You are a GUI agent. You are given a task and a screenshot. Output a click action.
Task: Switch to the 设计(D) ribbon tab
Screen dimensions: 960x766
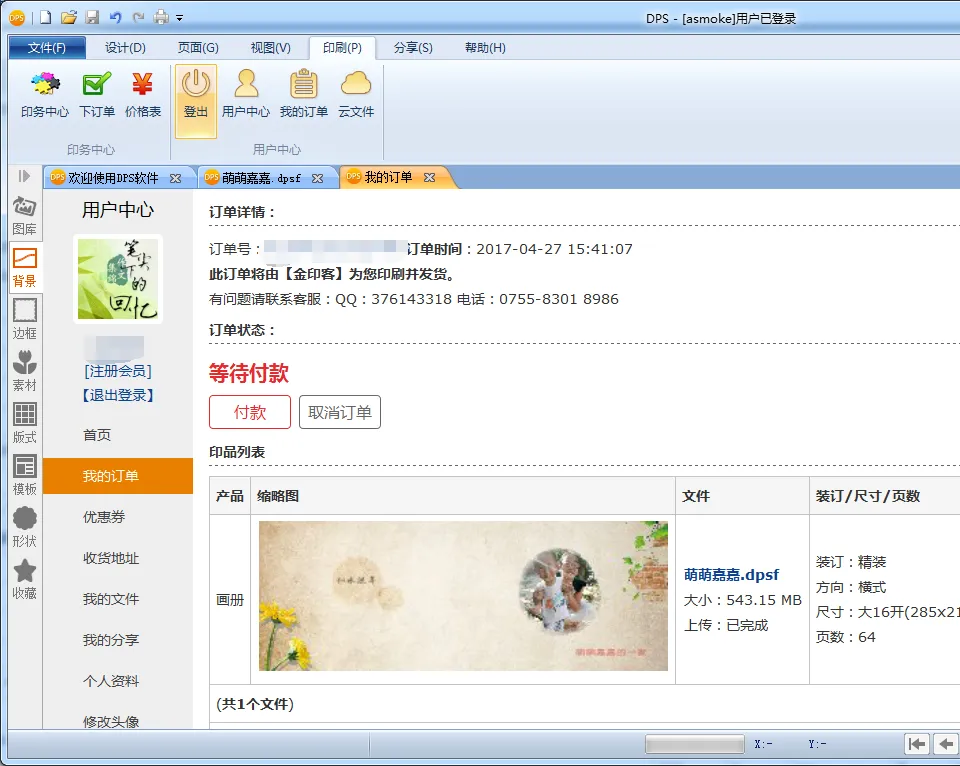coord(125,48)
